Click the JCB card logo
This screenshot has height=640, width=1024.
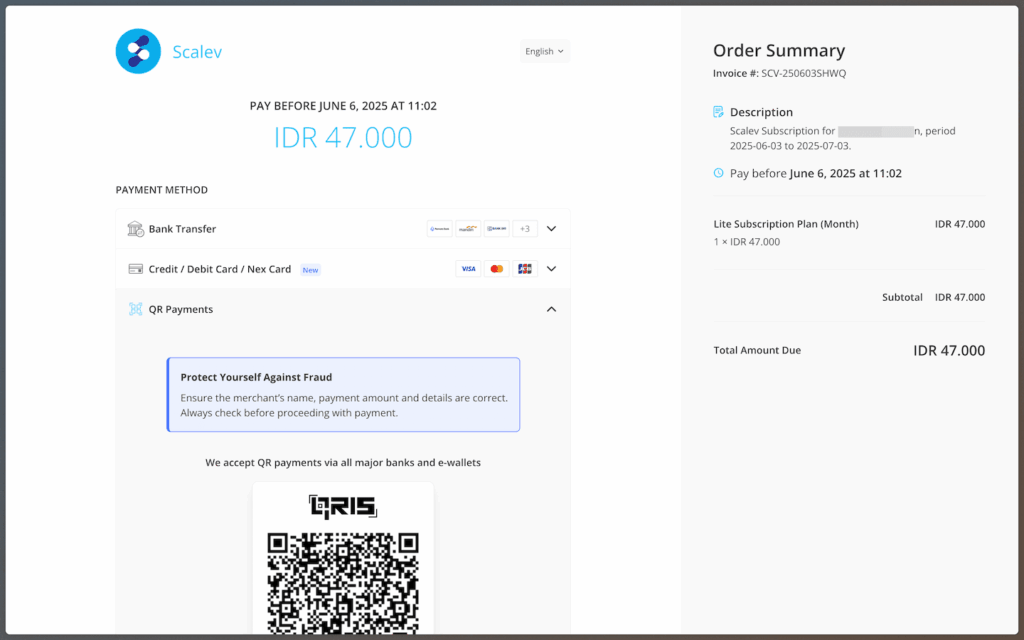[x=525, y=269]
